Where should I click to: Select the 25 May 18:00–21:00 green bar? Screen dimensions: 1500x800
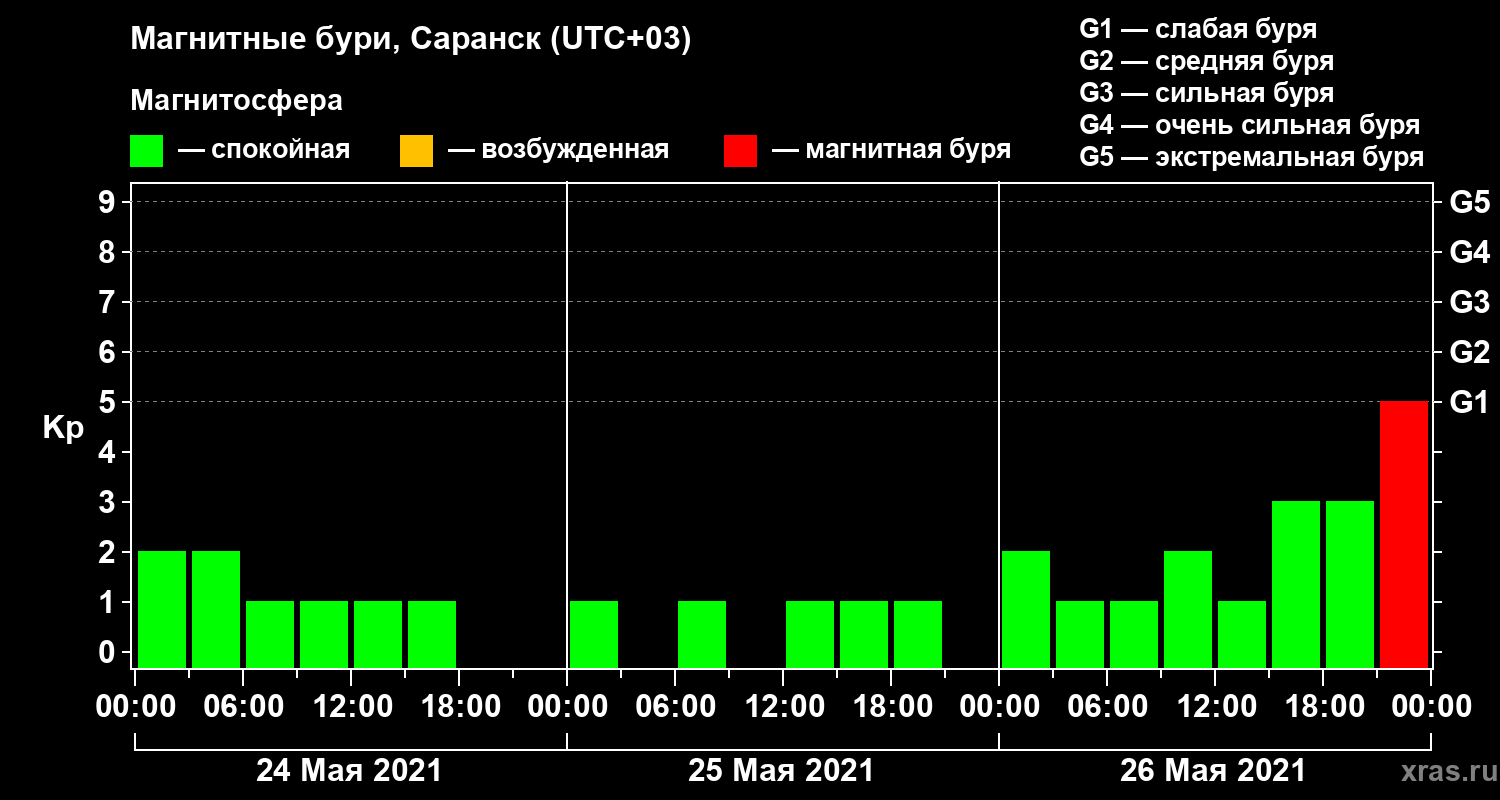(918, 635)
